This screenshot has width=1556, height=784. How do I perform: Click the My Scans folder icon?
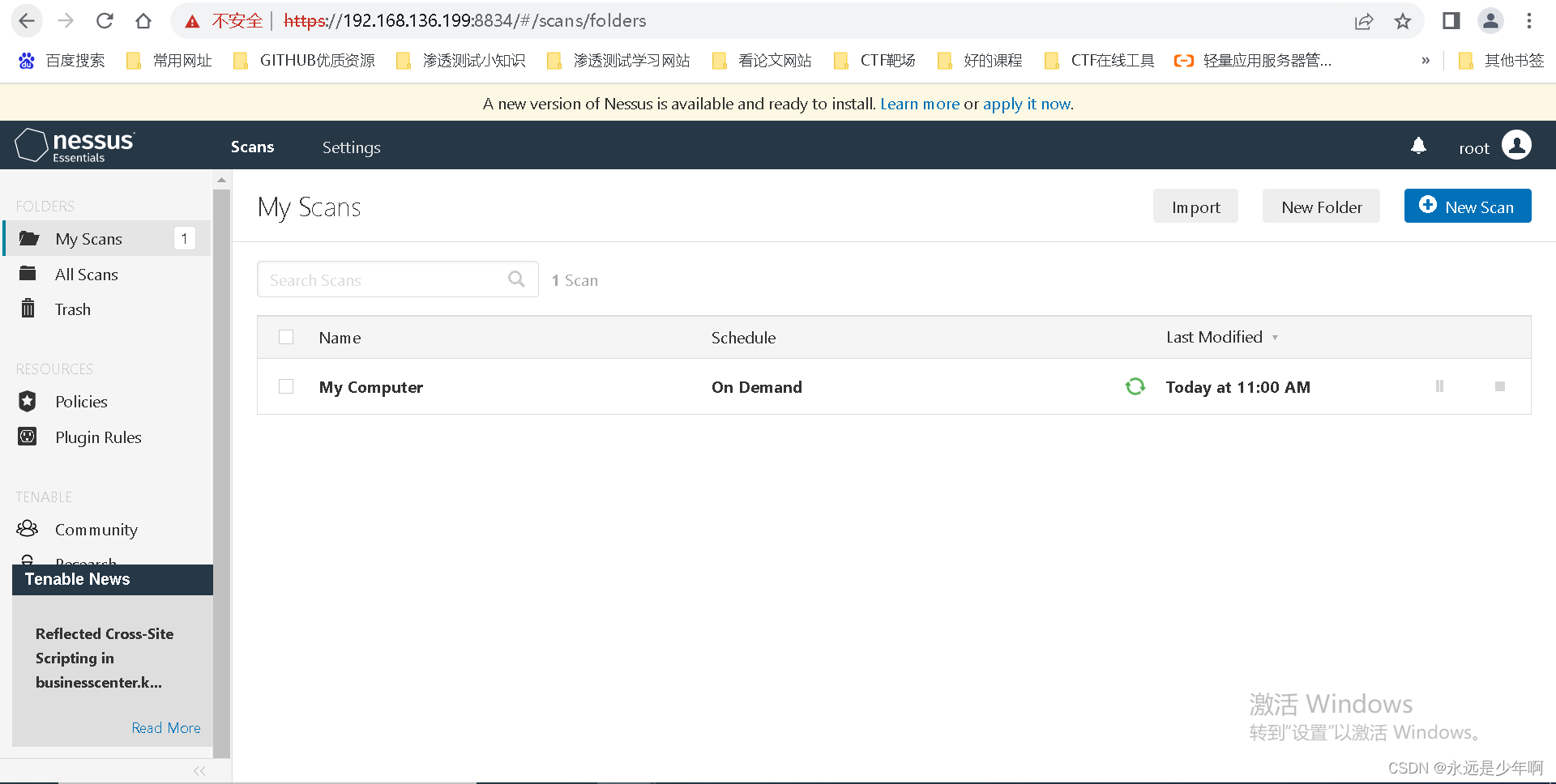click(x=29, y=238)
